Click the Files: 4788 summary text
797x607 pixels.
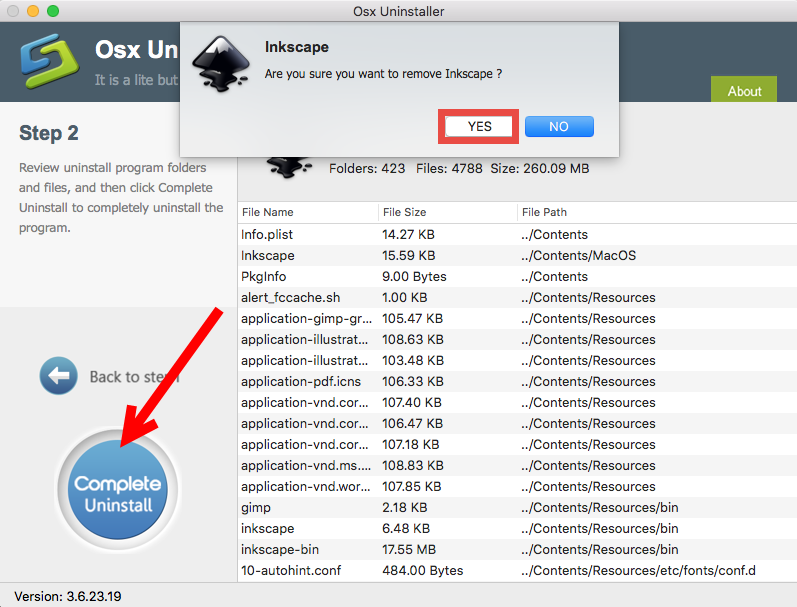pyautogui.click(x=449, y=168)
